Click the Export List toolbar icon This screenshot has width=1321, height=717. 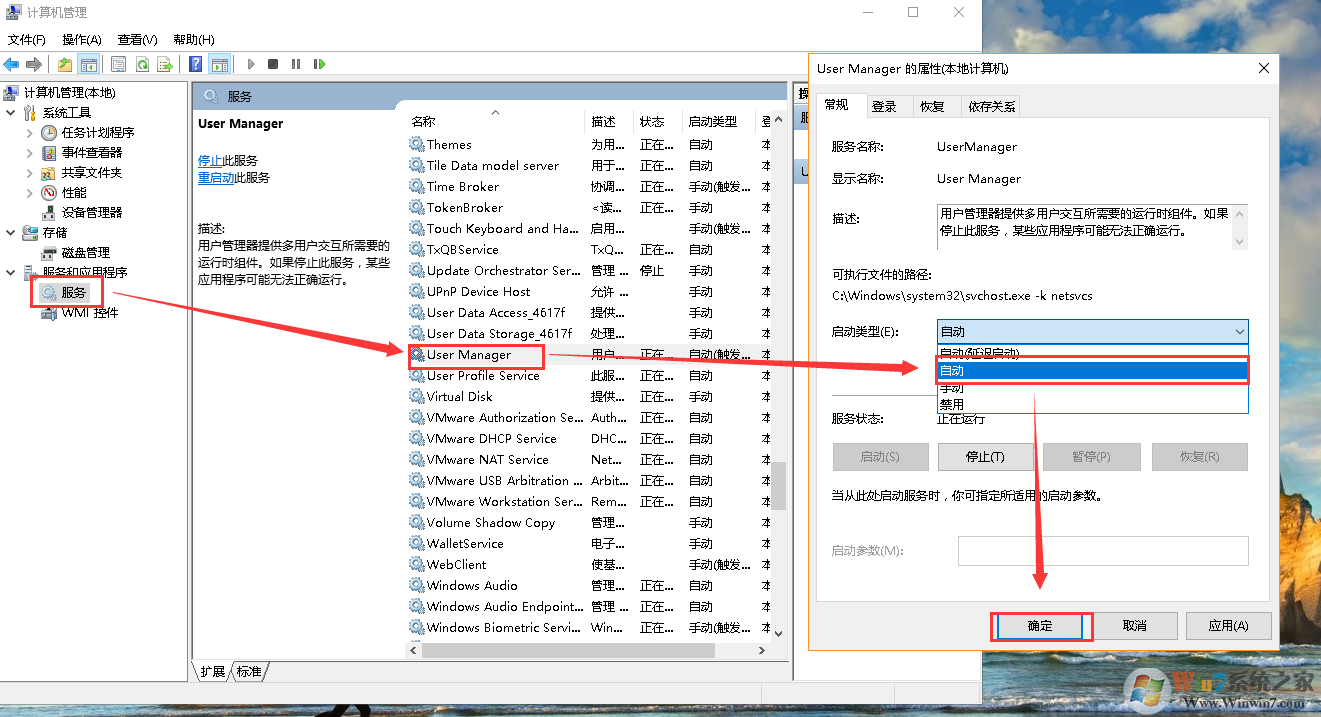coord(165,64)
